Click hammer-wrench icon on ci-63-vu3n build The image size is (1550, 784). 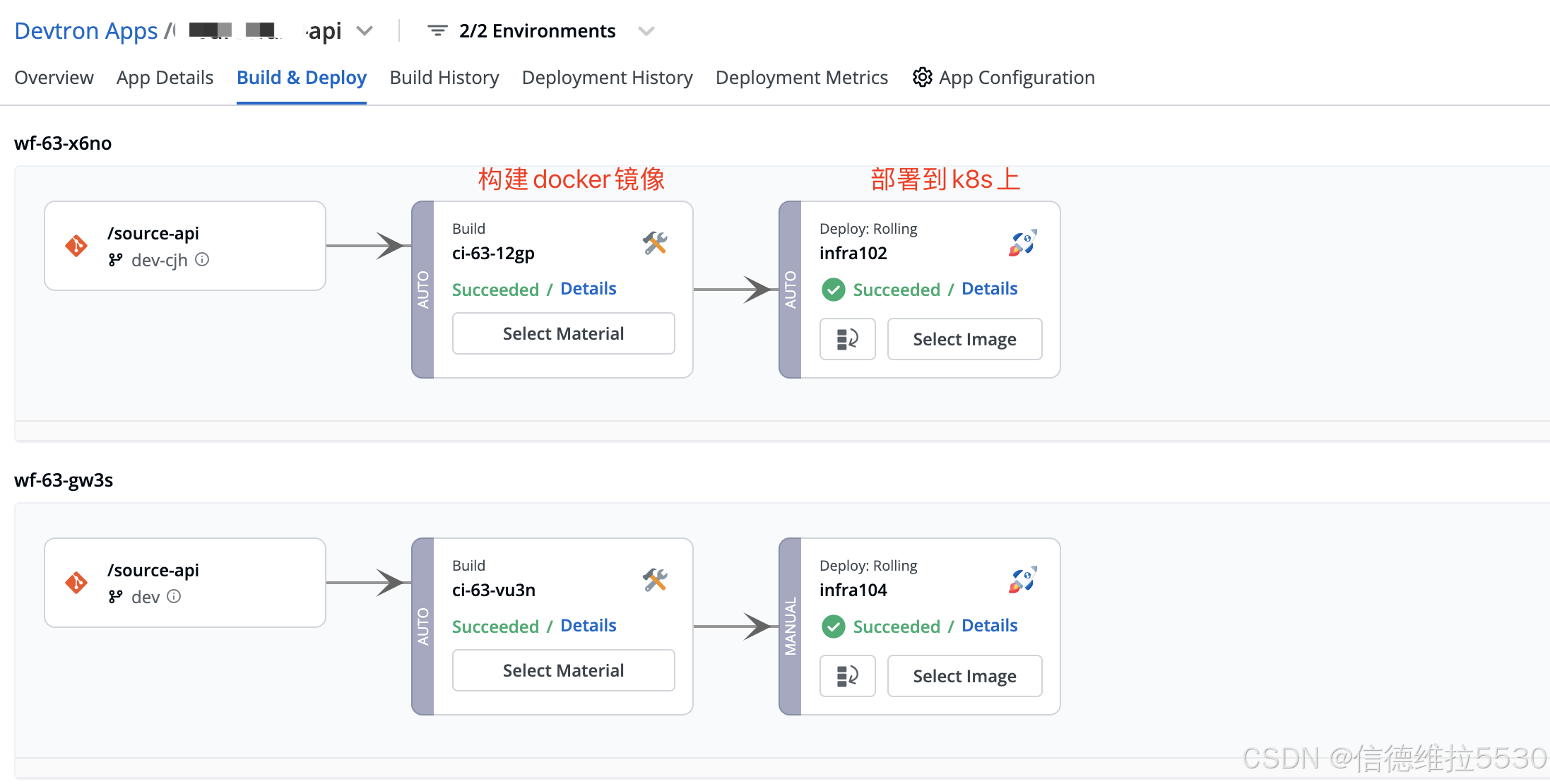coord(655,580)
